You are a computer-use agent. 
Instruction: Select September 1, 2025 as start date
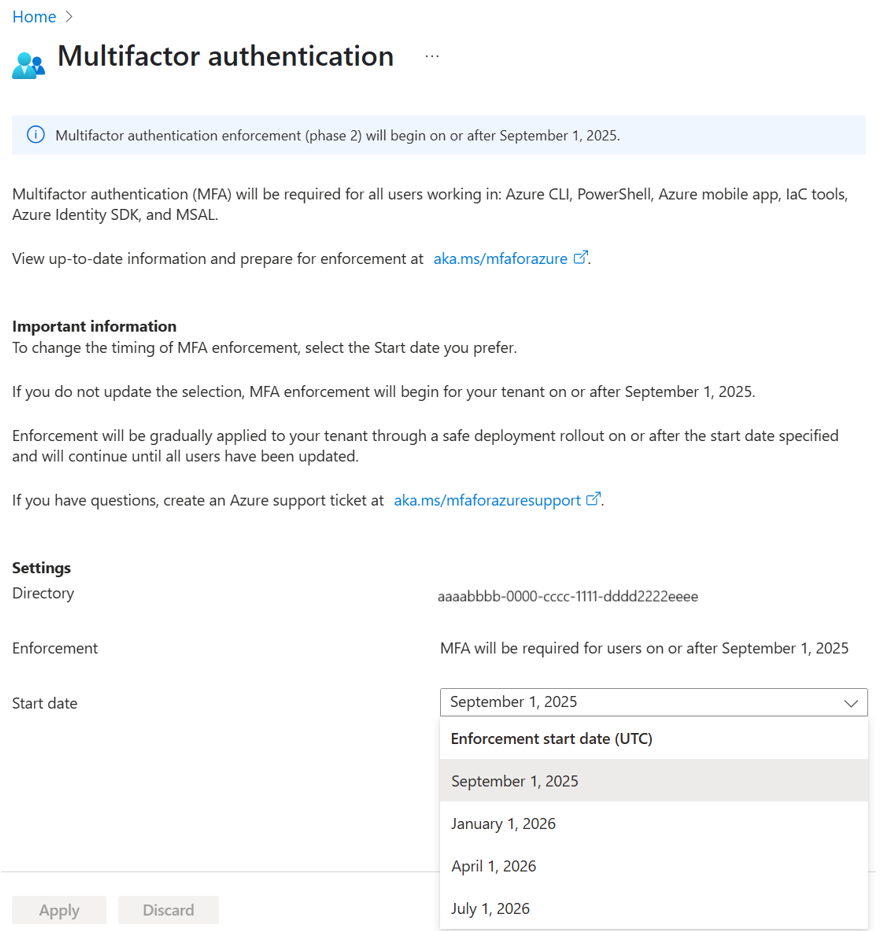pyautogui.click(x=516, y=780)
